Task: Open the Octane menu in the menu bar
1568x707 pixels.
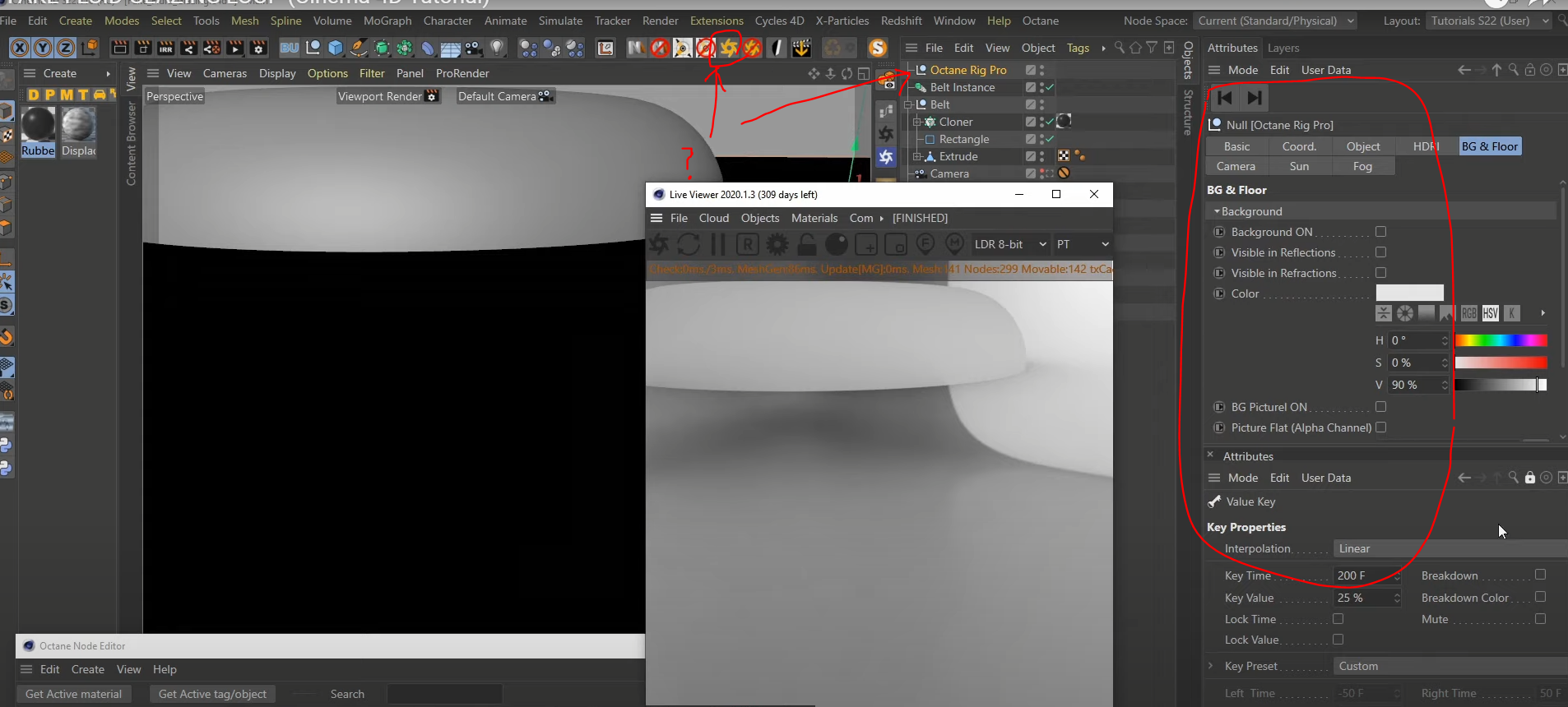Action: 1041,21
